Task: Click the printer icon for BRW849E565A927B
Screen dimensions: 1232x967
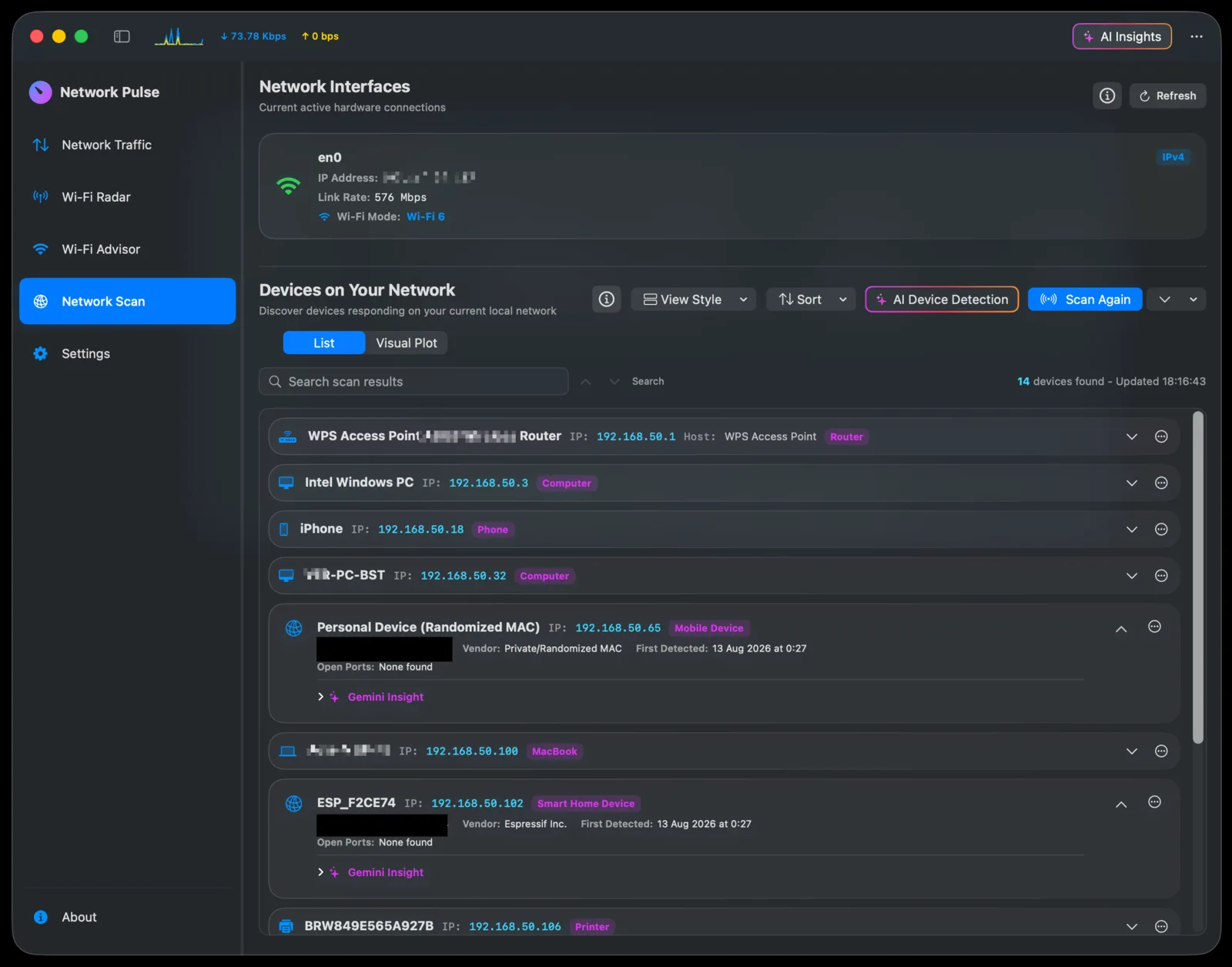Action: coord(286,926)
